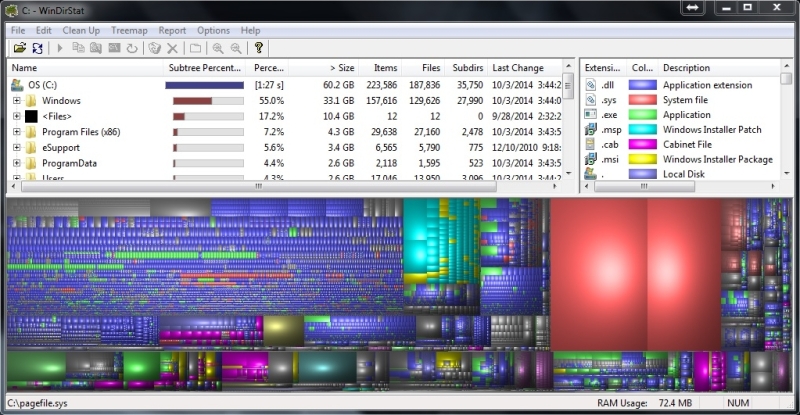Click the blue .dll color swatch
Viewport: 800px width, 415px height.
642,85
